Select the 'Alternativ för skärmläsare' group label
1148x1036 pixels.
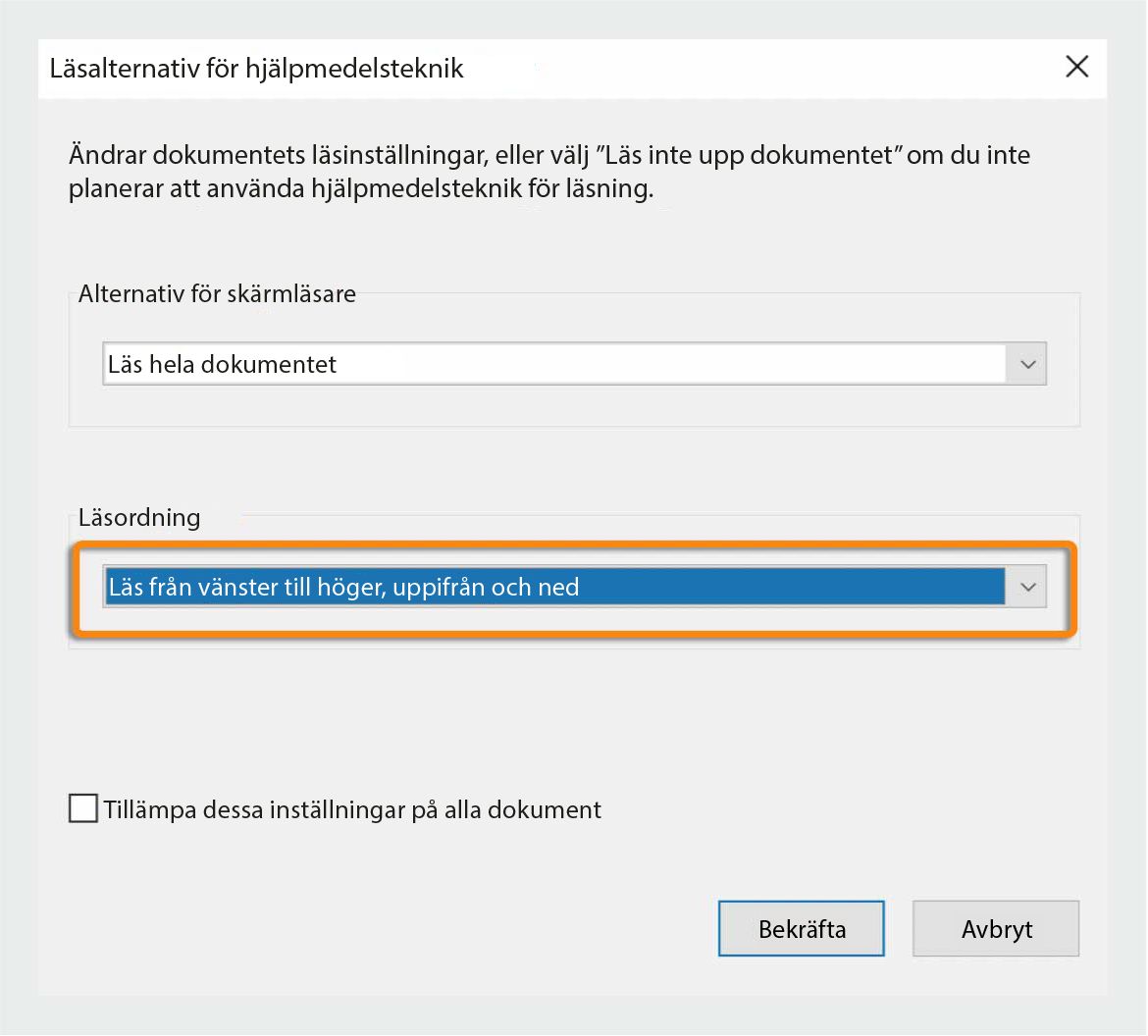[216, 293]
